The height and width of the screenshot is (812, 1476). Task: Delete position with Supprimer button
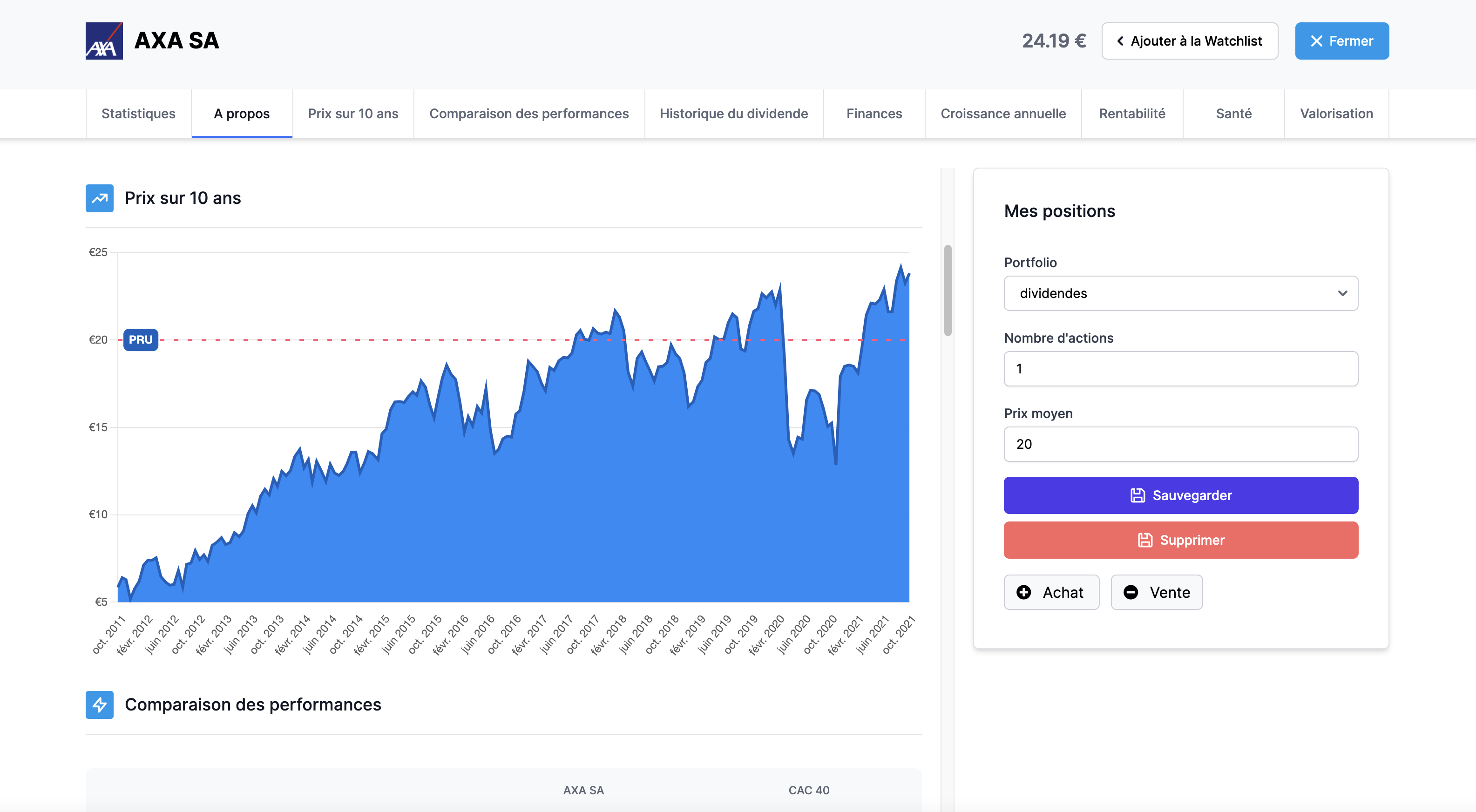pyautogui.click(x=1180, y=540)
